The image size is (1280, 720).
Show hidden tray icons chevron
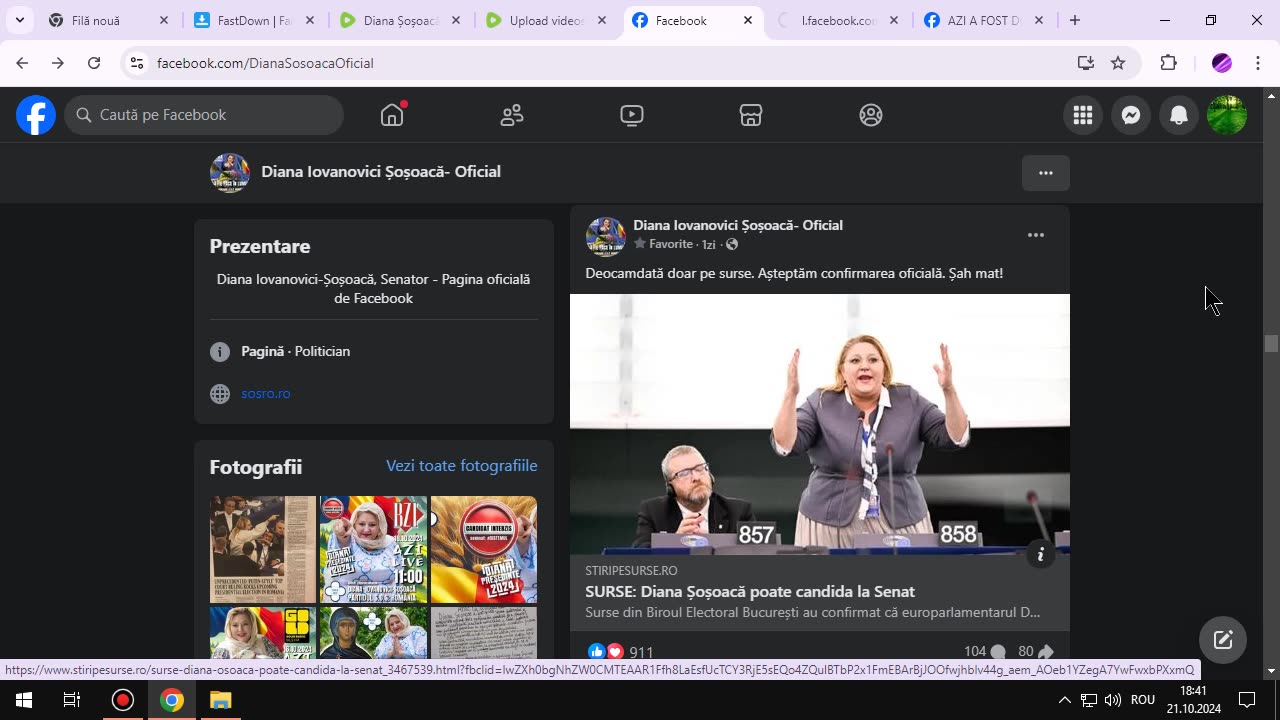1065,700
